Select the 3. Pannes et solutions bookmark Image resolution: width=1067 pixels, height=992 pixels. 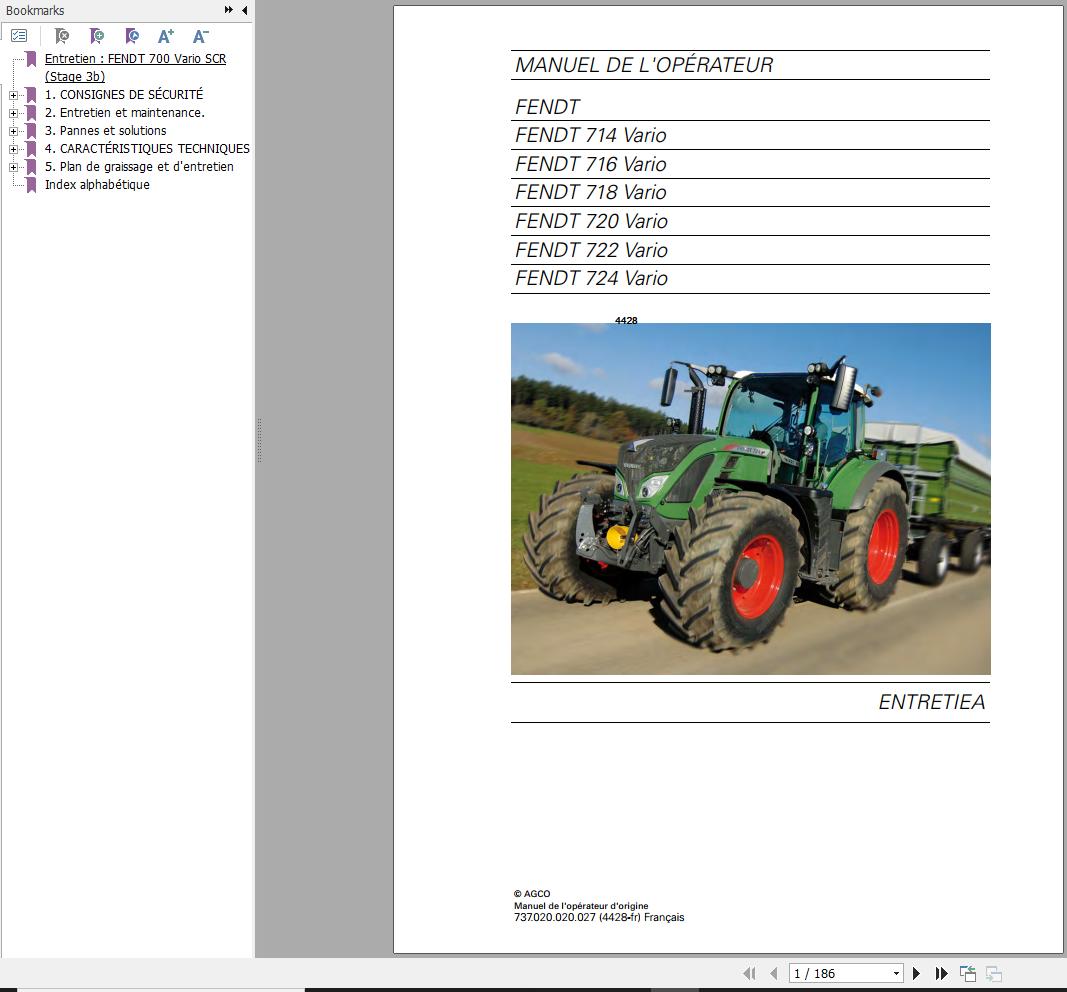105,130
